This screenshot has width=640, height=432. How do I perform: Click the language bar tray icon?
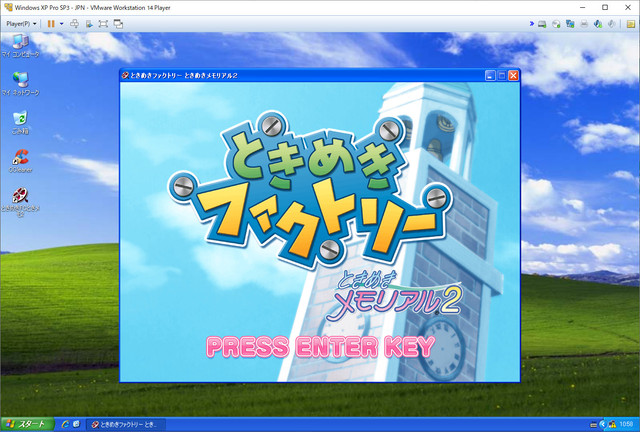coord(594,425)
